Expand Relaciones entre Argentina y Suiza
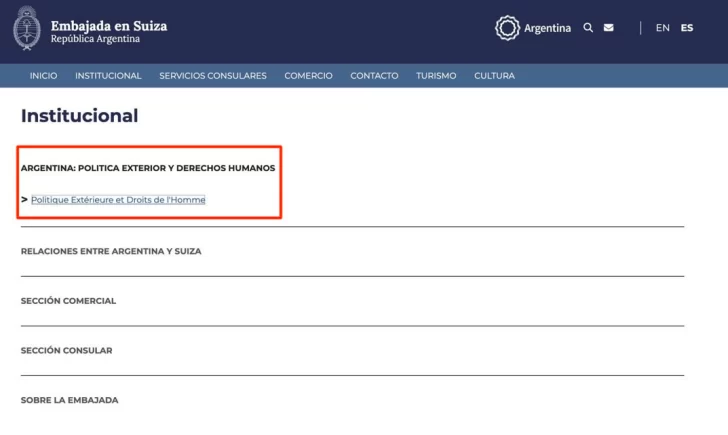 (x=111, y=251)
